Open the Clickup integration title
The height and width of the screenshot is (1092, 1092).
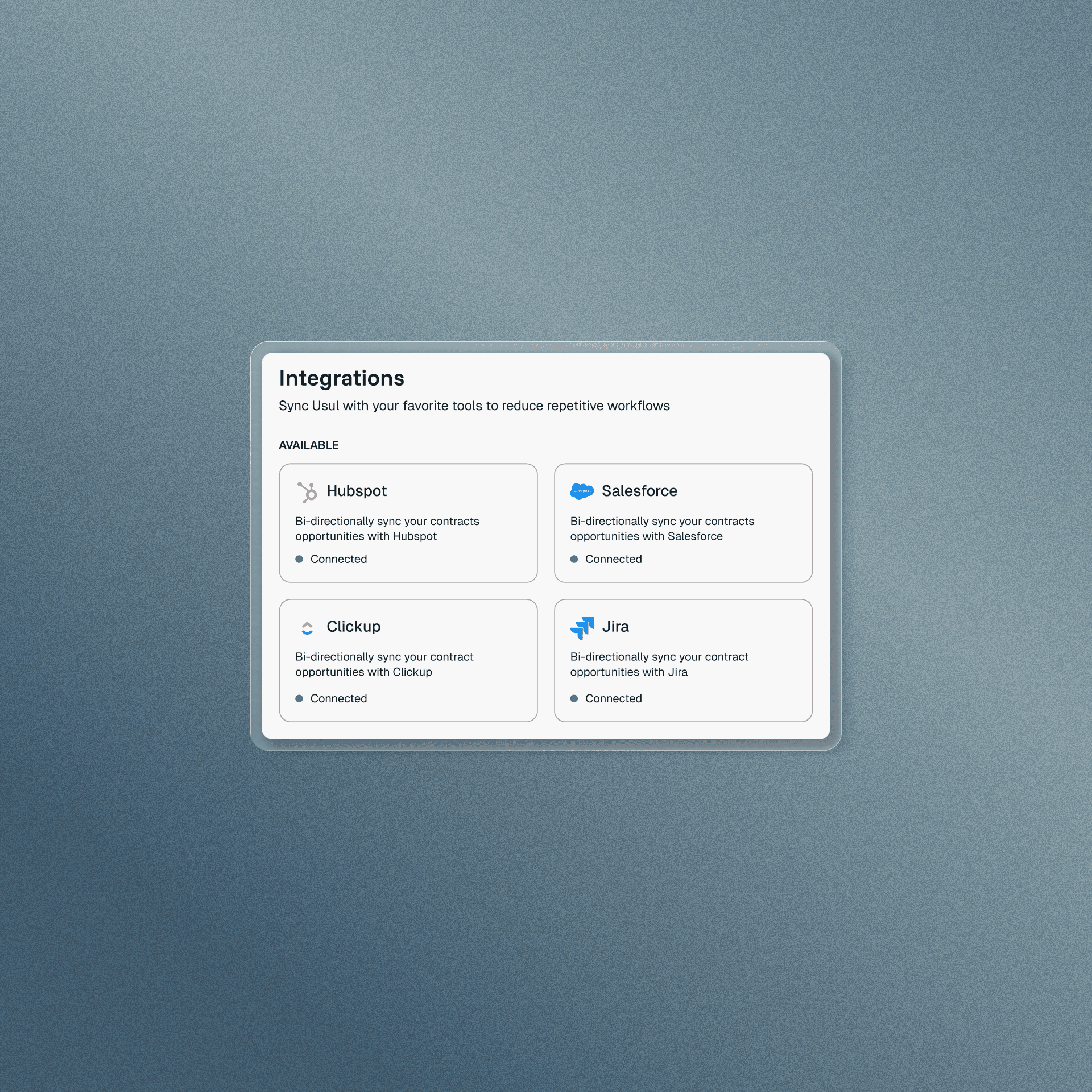[x=353, y=627]
